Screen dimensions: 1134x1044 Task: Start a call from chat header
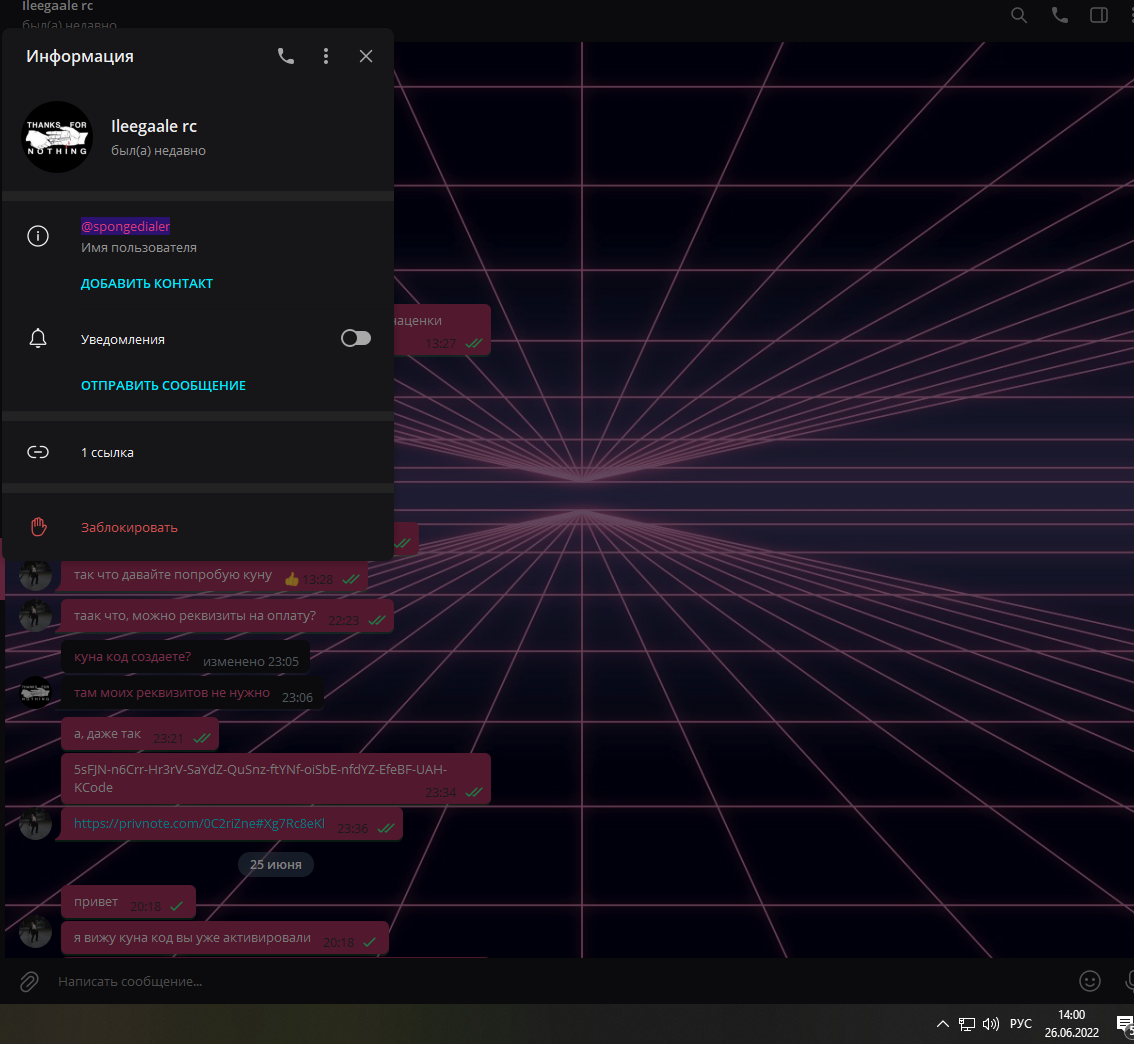tap(1060, 15)
